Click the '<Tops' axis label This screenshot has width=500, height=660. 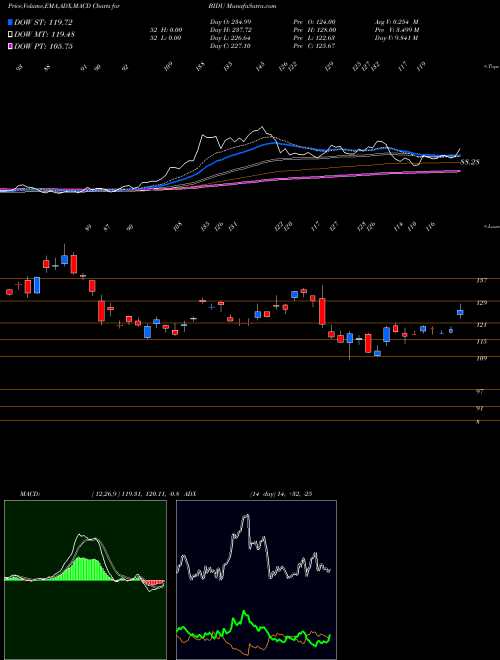pyautogui.click(x=491, y=67)
